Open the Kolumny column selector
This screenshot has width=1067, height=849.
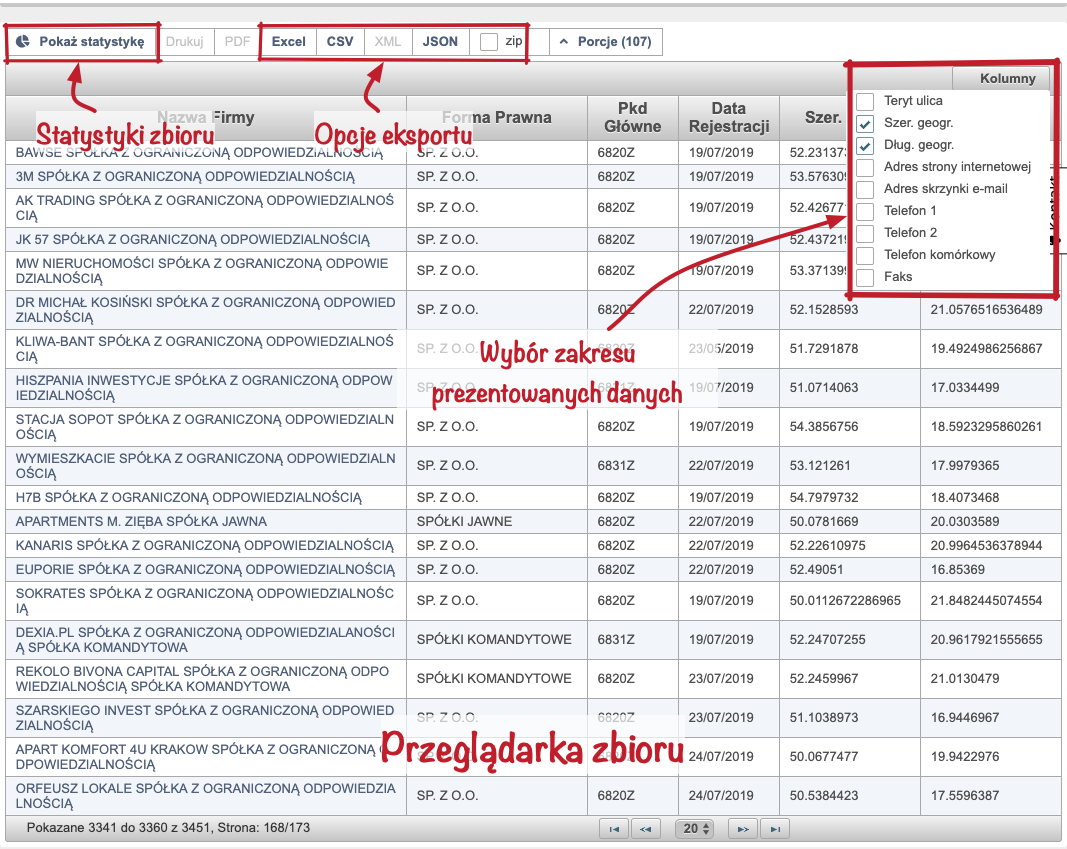(x=1001, y=79)
